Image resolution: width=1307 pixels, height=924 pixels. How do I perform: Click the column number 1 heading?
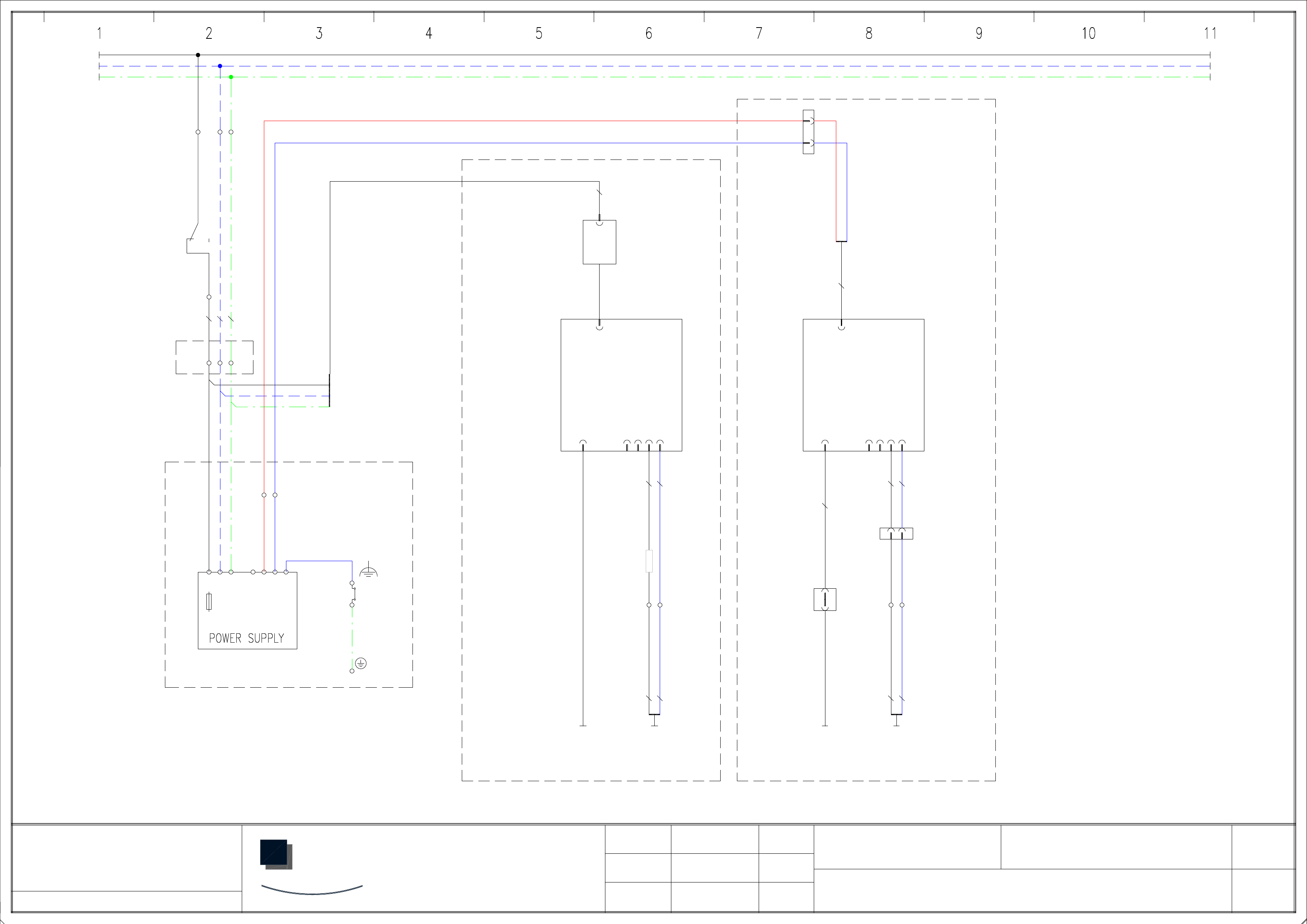[x=99, y=34]
